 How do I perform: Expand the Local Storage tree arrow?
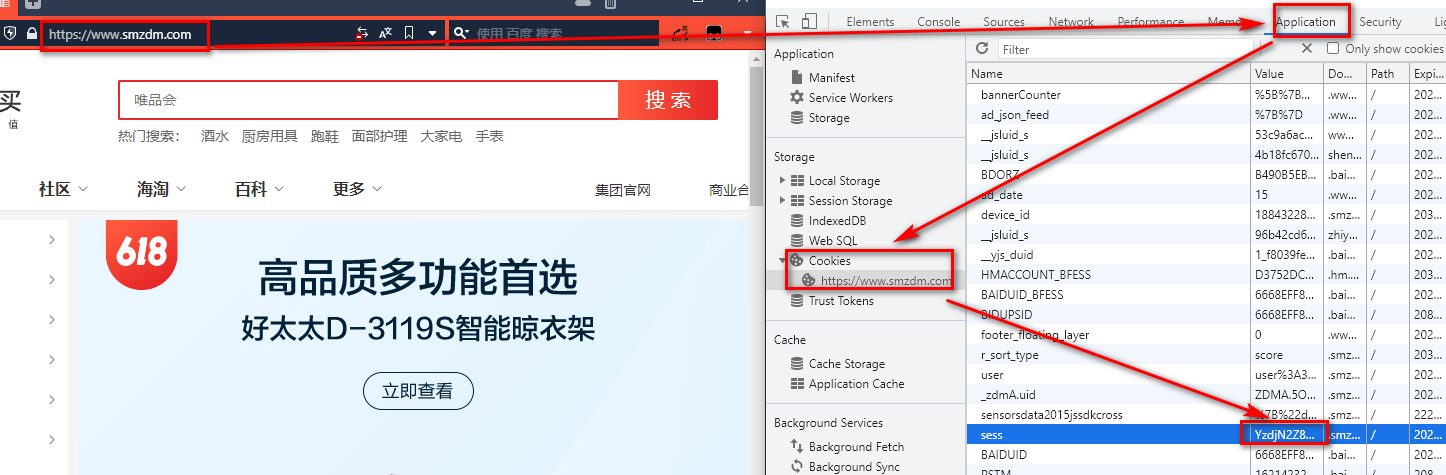click(x=782, y=180)
